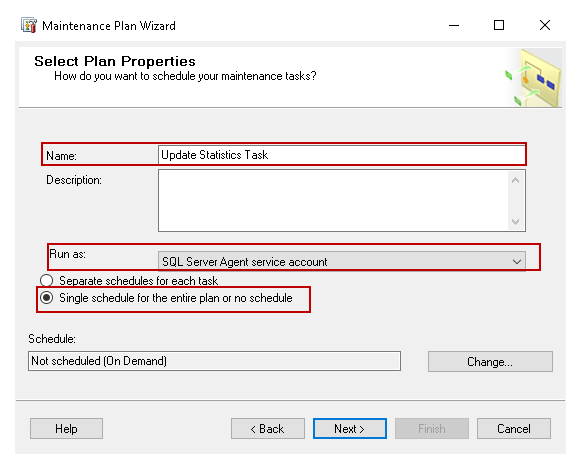Minimize the wizard window
The height and width of the screenshot is (463, 575).
click(x=454, y=25)
